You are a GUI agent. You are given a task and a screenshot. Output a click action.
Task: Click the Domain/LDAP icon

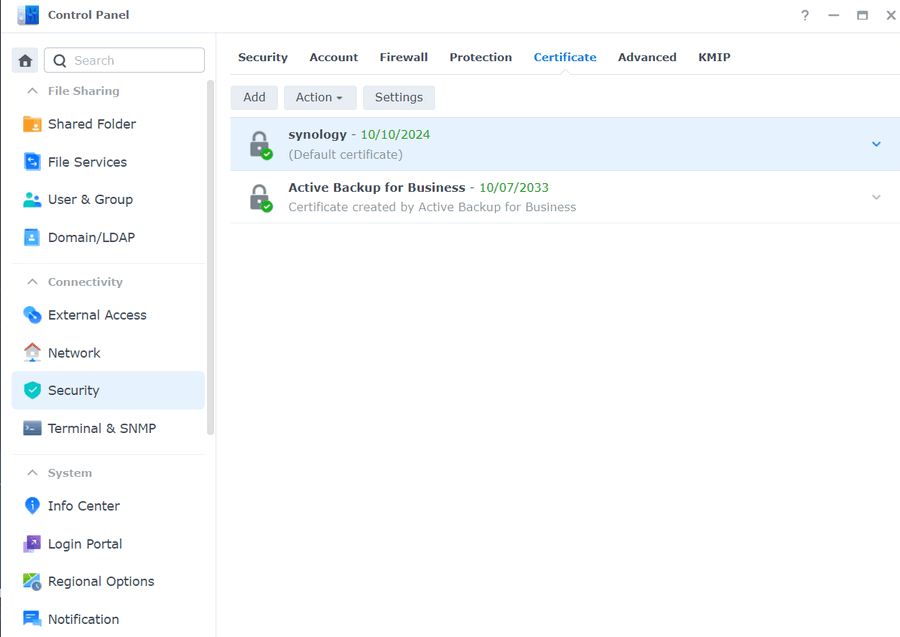[32, 237]
